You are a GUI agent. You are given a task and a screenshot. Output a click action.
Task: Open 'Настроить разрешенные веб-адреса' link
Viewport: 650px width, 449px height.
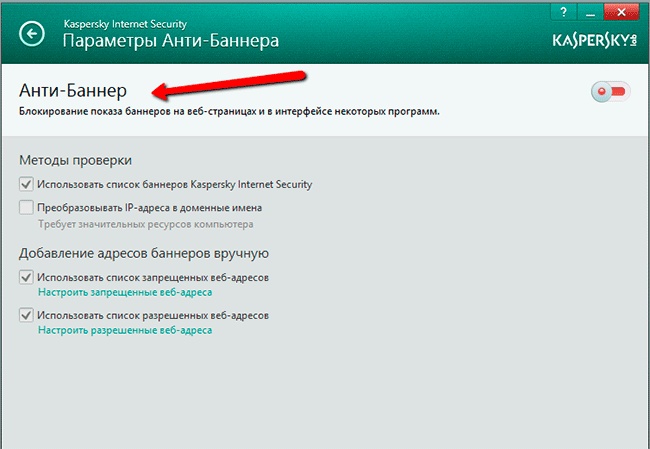pos(125,330)
